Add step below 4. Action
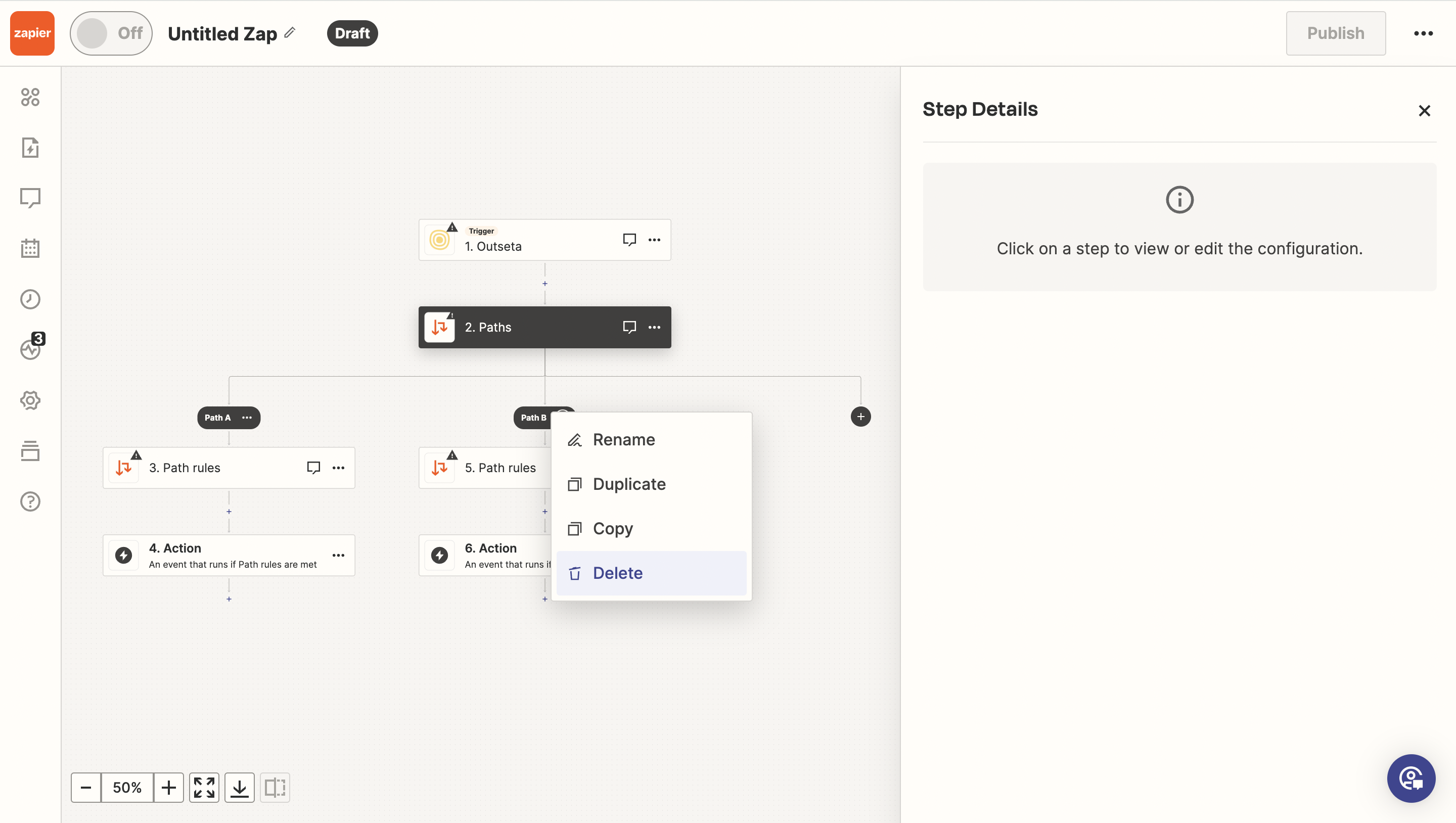The height and width of the screenshot is (823, 1456). 229,599
